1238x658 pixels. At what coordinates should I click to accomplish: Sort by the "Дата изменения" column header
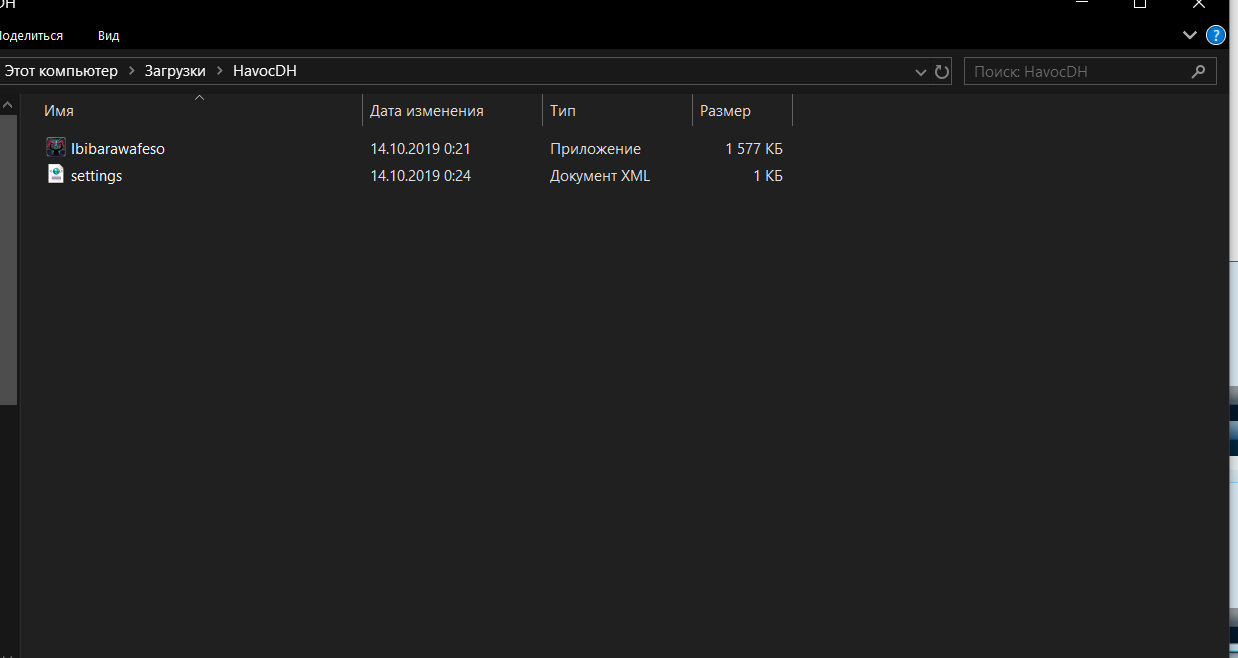(x=426, y=111)
